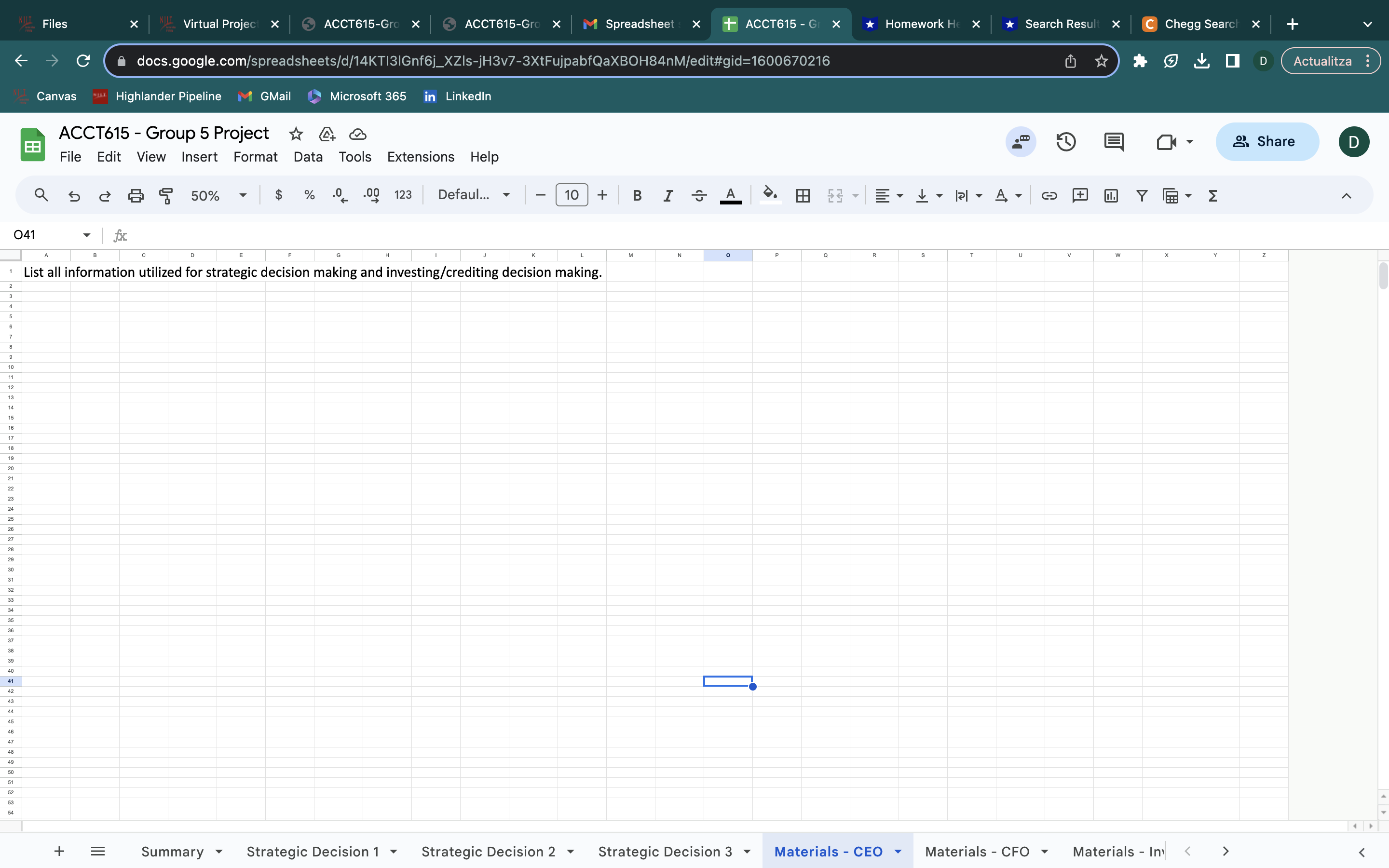1389x868 pixels.
Task: Toggle bold formatting
Action: point(637,196)
